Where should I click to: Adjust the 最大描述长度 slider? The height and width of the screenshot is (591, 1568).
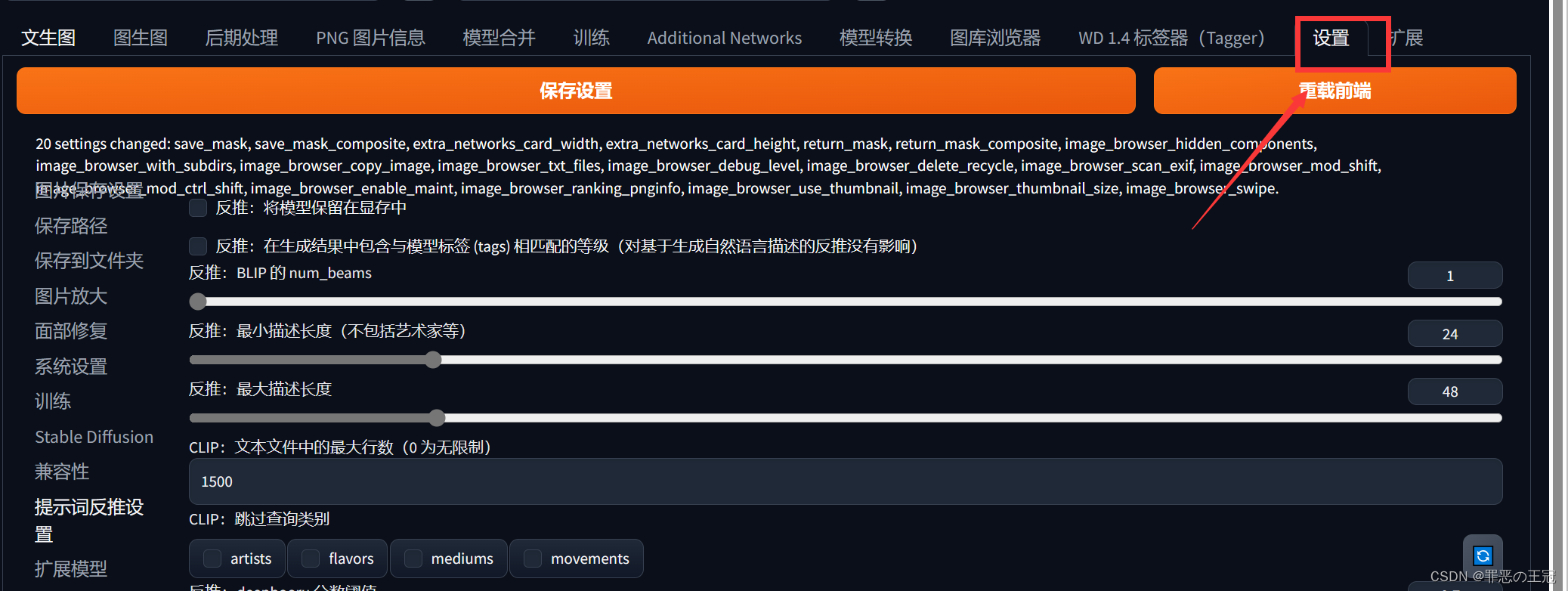[x=846, y=418]
